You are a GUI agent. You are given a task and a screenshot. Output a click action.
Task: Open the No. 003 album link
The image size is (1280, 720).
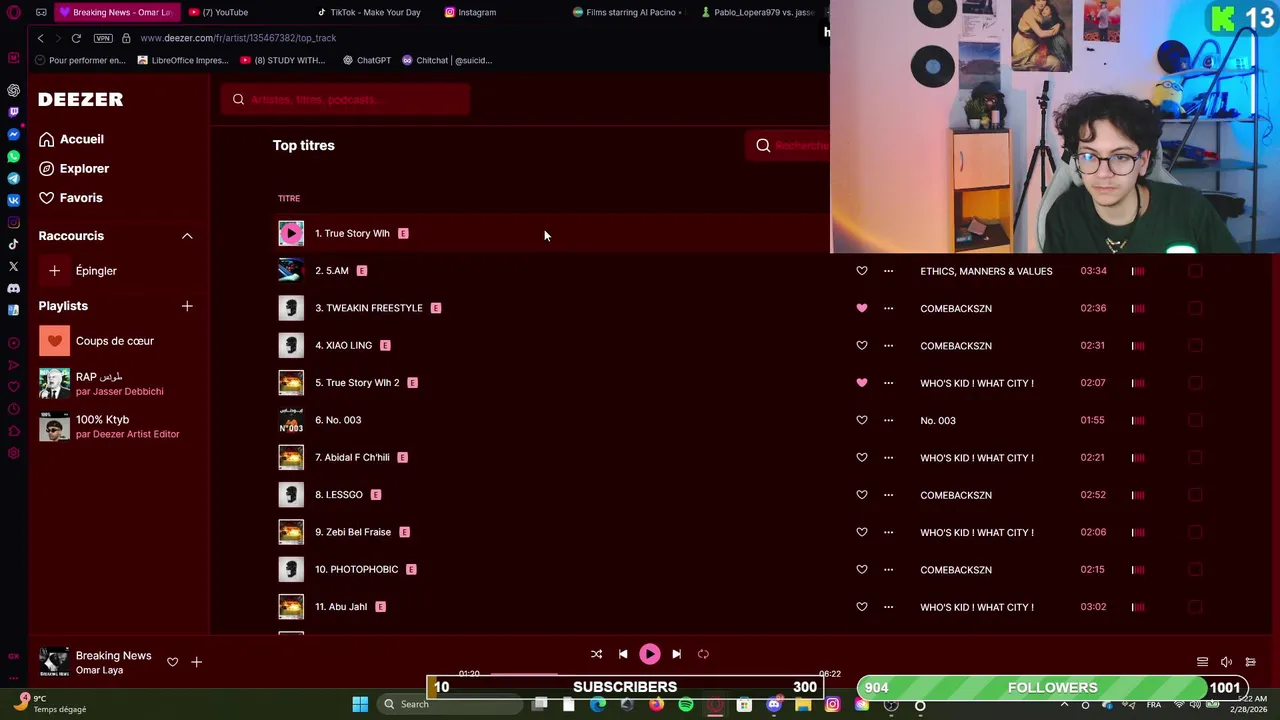point(938,420)
